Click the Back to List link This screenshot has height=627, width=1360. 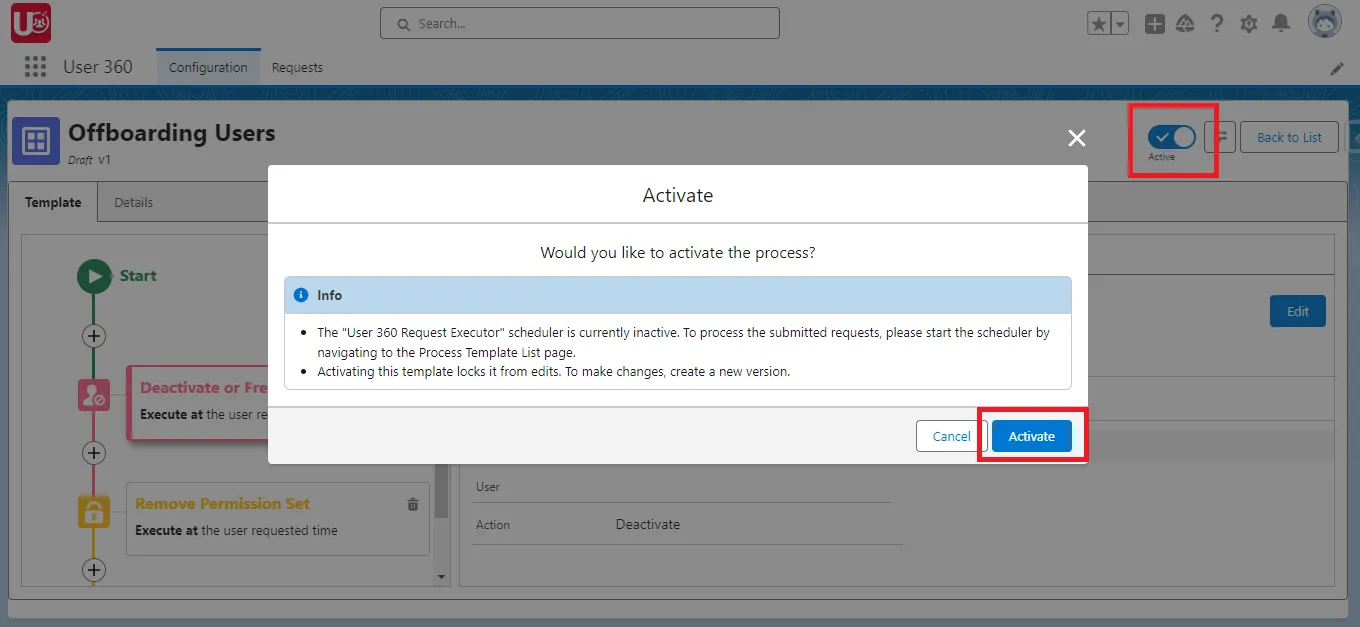(1289, 137)
